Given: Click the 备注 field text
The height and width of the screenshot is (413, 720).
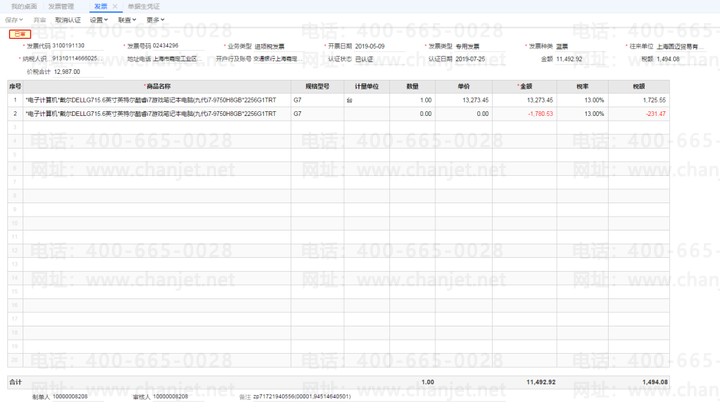Looking at the screenshot, I should (x=379, y=397).
